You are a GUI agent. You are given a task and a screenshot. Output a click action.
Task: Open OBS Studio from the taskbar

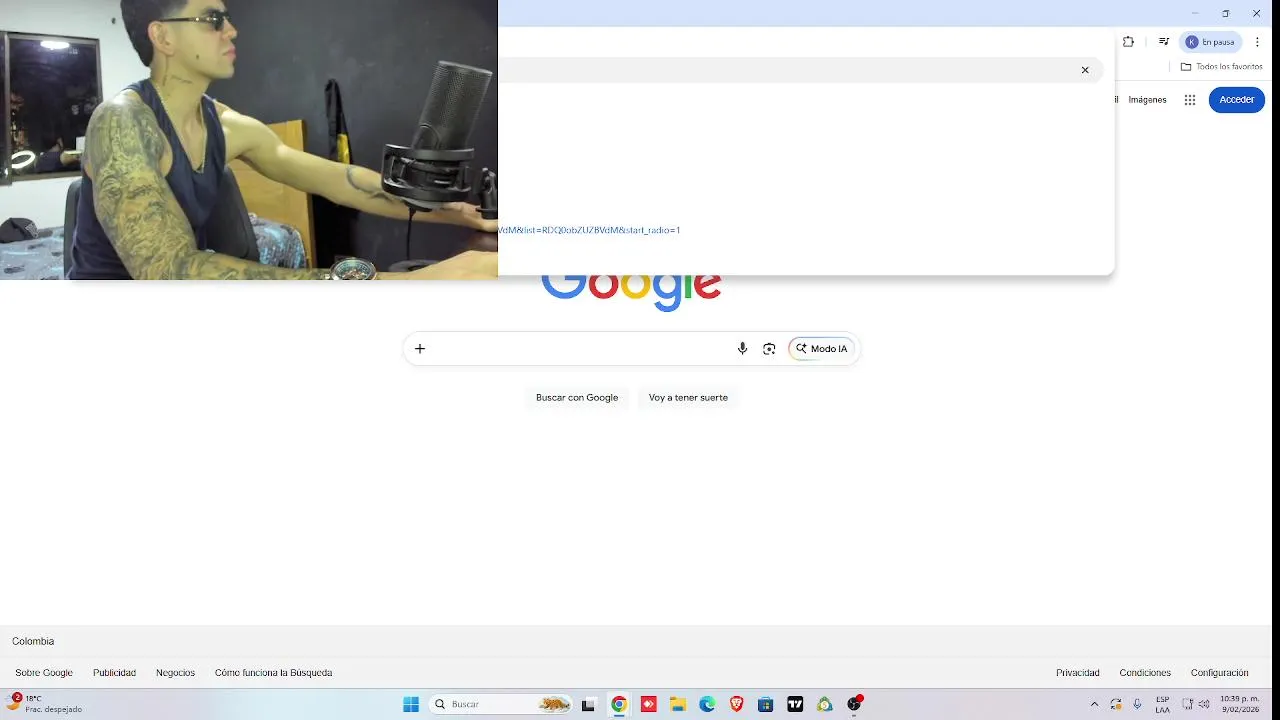point(855,704)
